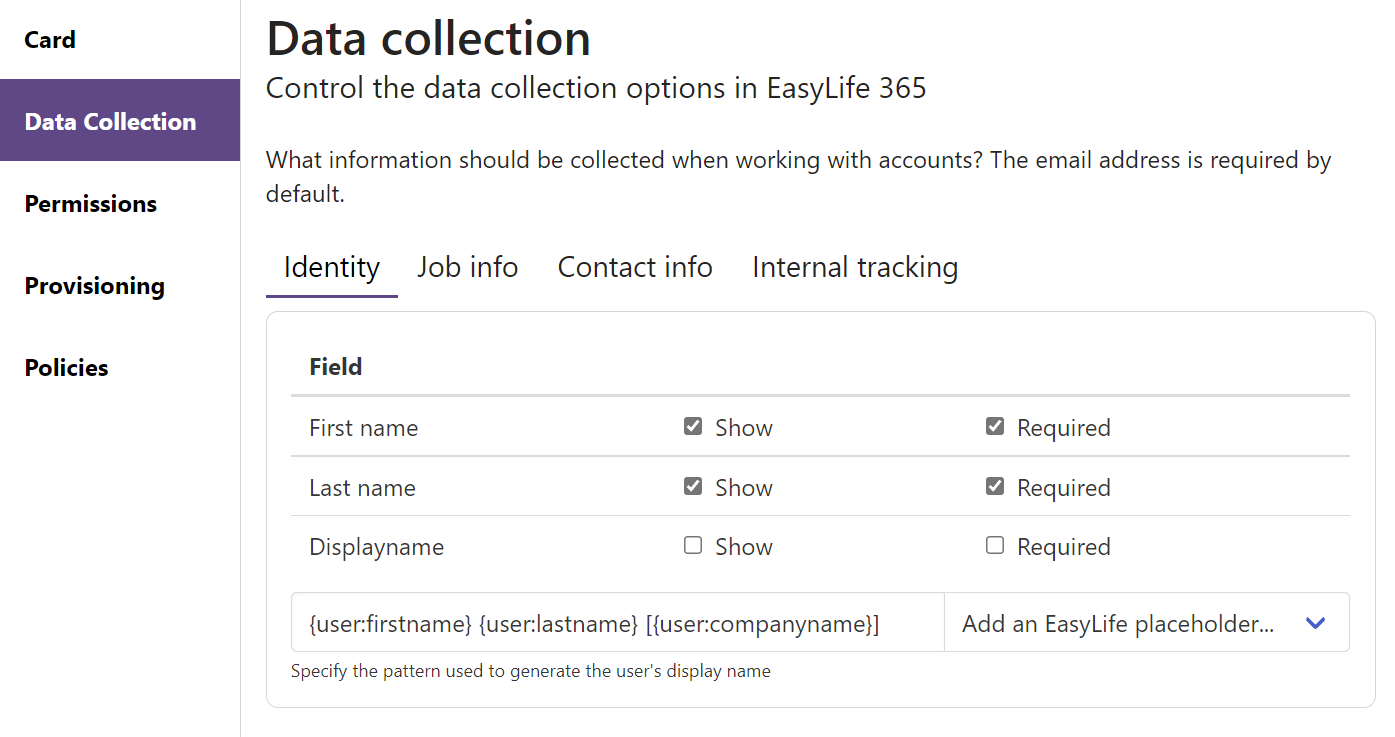The width and height of the screenshot is (1395, 737).
Task: Enable Required for Displayname
Action: click(x=995, y=546)
